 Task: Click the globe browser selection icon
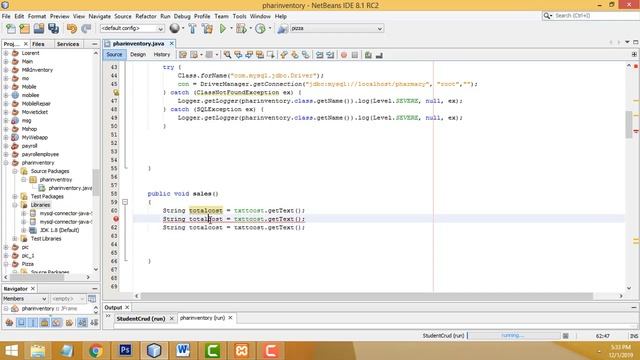tap(174, 28)
